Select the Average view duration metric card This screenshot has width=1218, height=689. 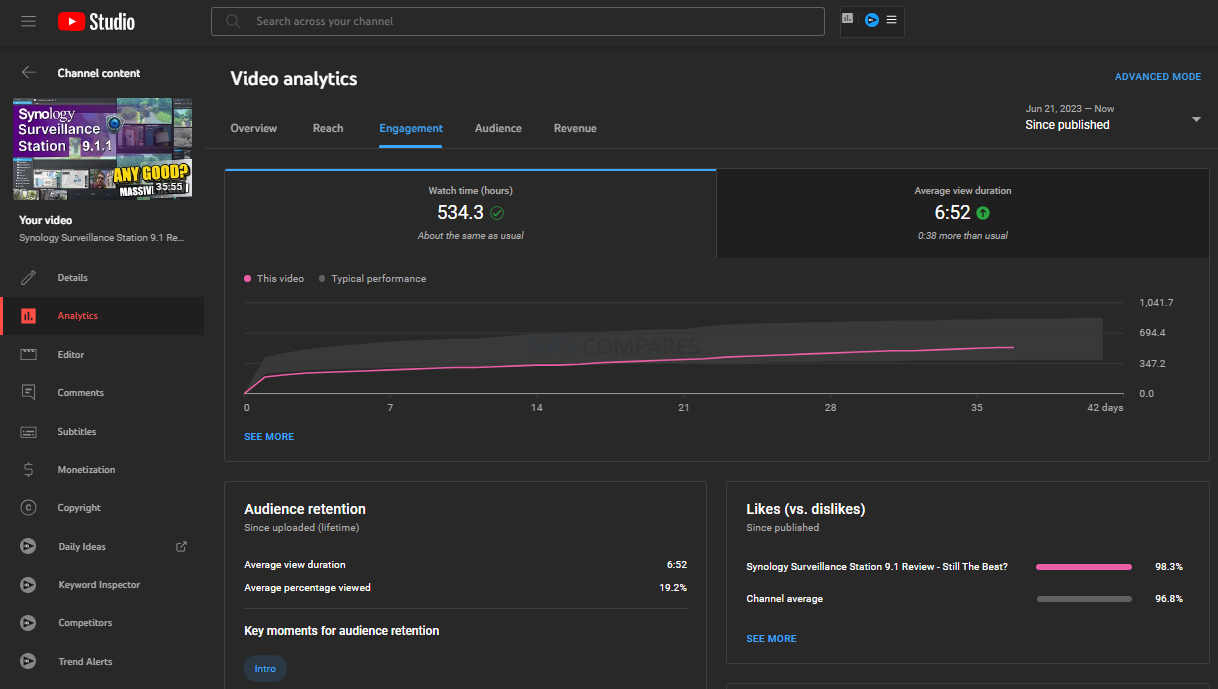coord(963,214)
